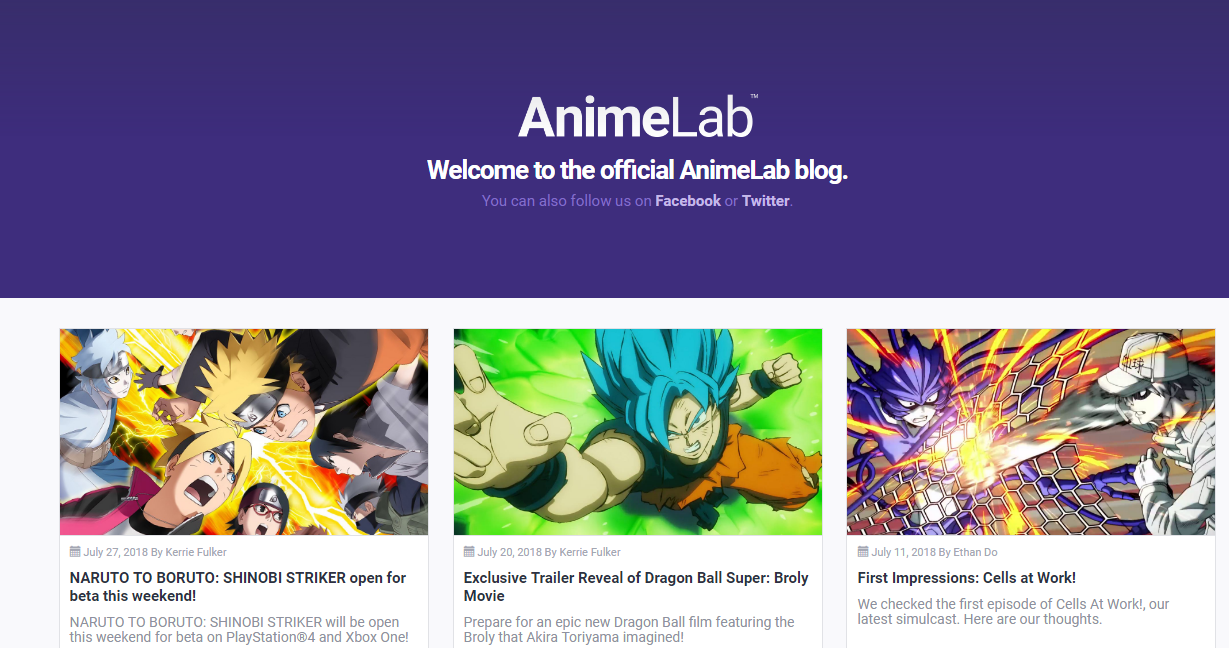This screenshot has width=1229, height=648.
Task: Click calendar icon beside July 20, 2018
Action: click(x=469, y=551)
